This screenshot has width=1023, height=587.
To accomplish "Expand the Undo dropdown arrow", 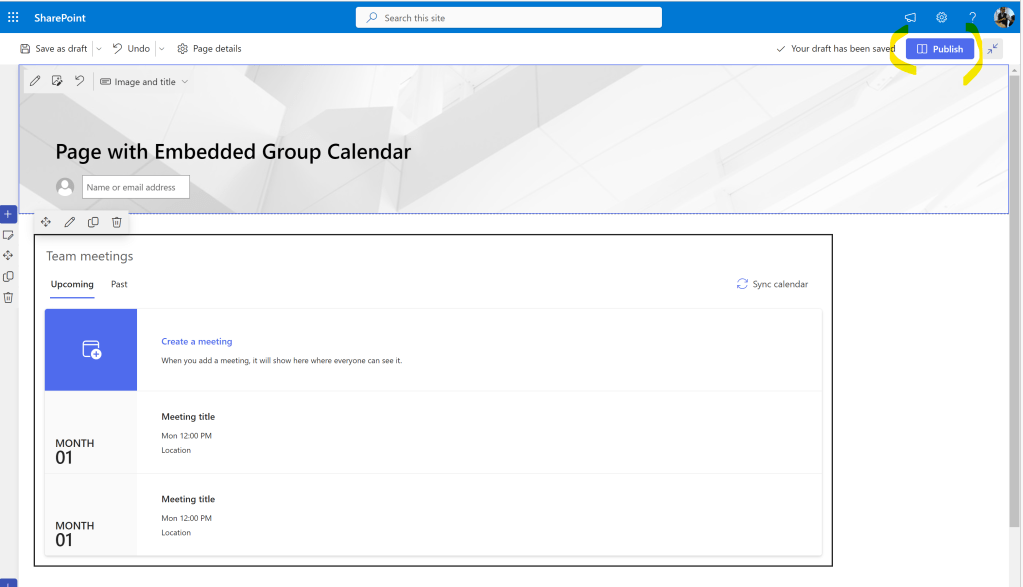I will coord(161,48).
